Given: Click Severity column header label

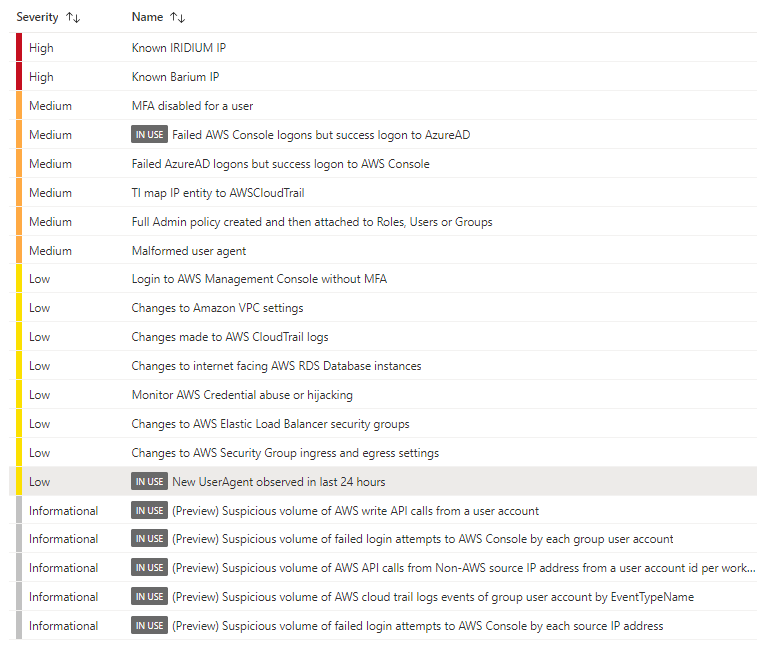Looking at the screenshot, I should 38,18.
